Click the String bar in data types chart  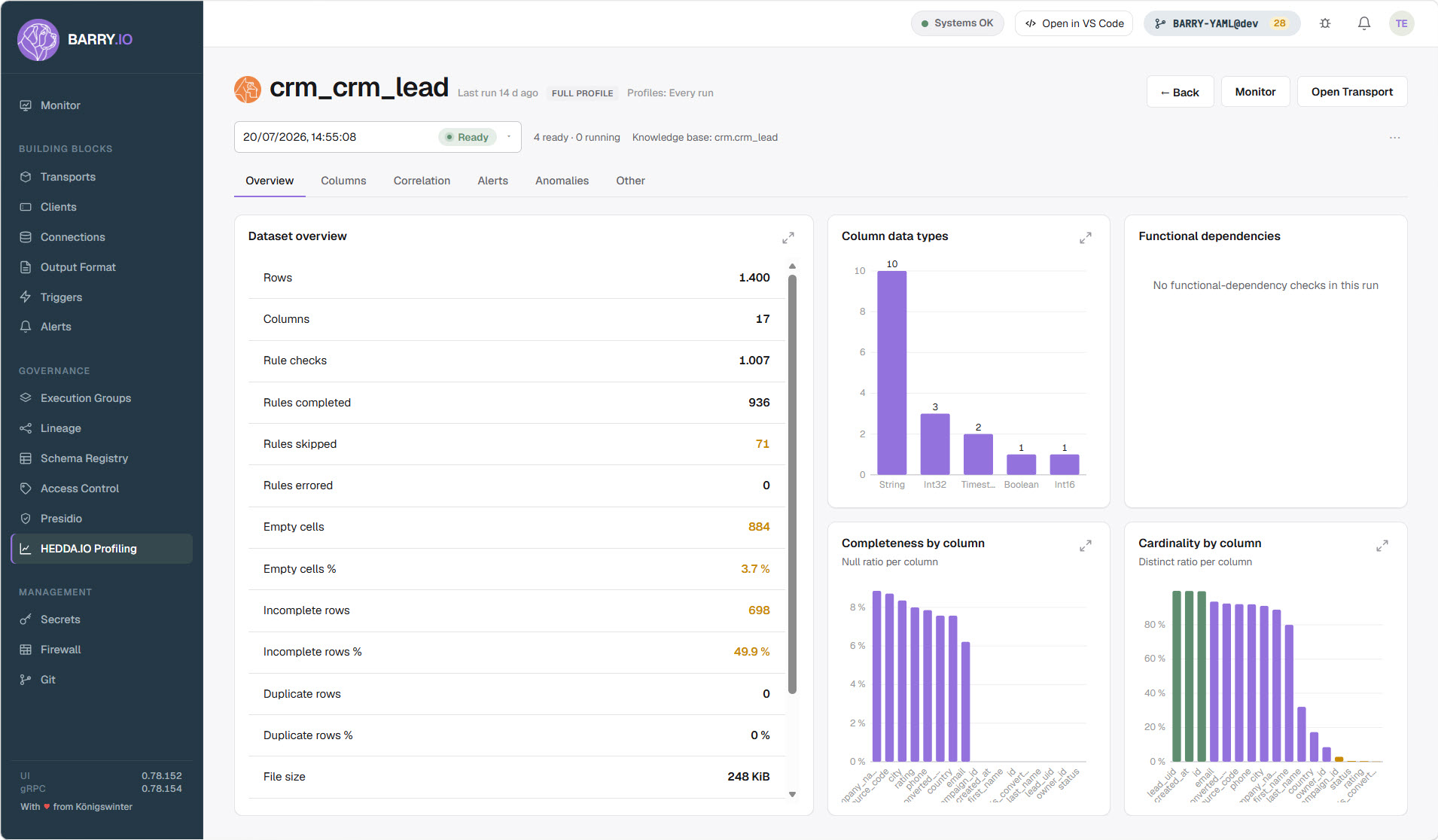point(891,373)
